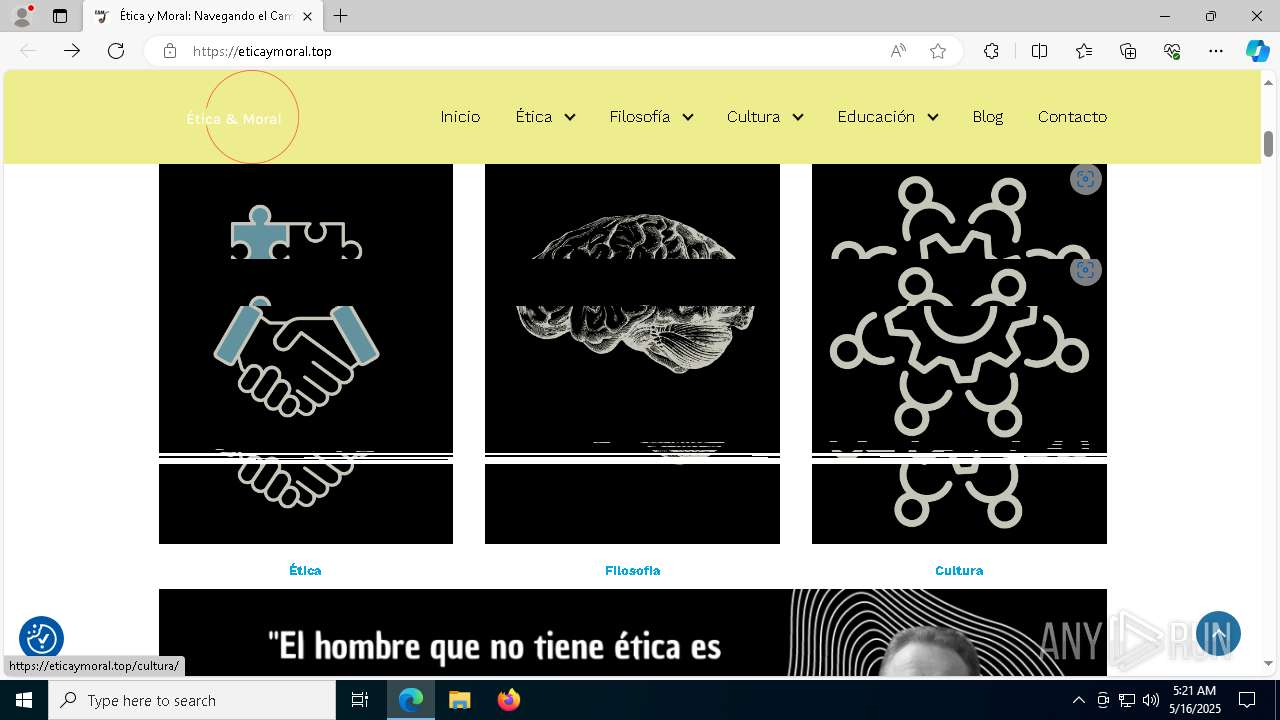Open the browser profile icon
The image size is (1280, 720).
point(22,16)
